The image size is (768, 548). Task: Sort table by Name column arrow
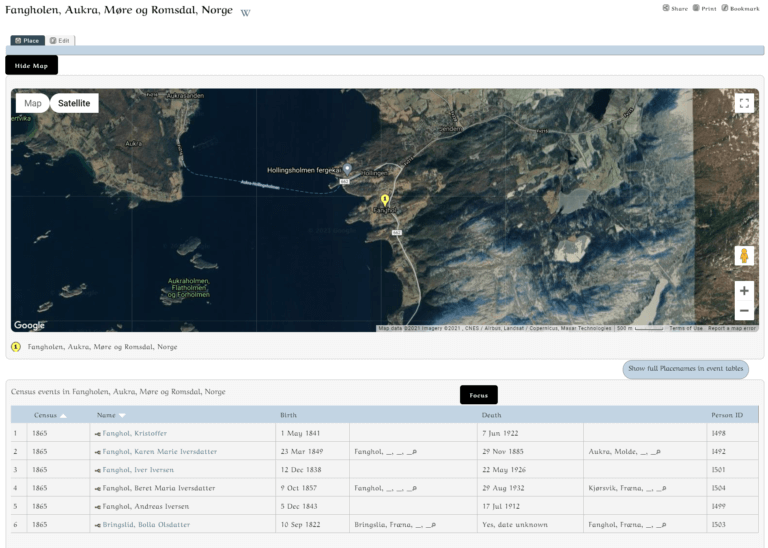click(x=122, y=415)
